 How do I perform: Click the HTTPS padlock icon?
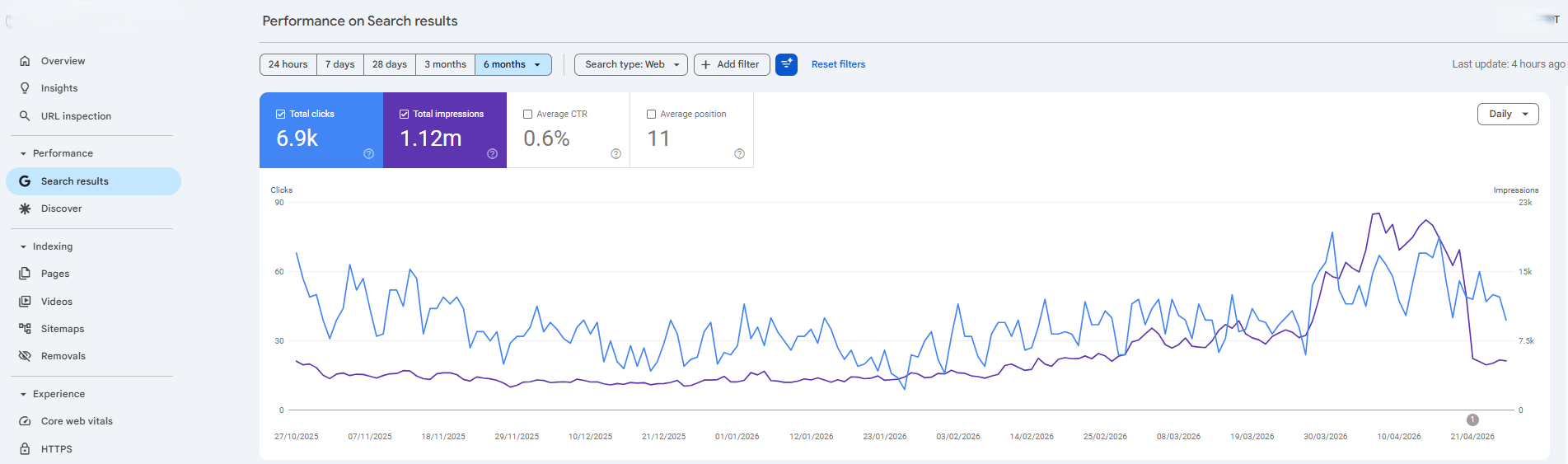pyautogui.click(x=25, y=449)
